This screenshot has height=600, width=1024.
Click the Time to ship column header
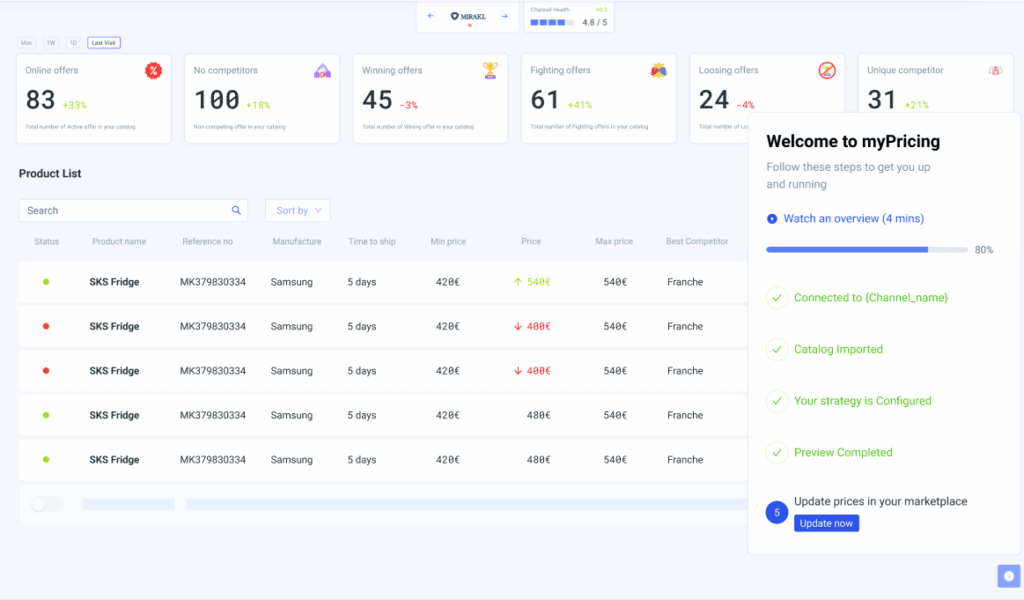(x=372, y=242)
